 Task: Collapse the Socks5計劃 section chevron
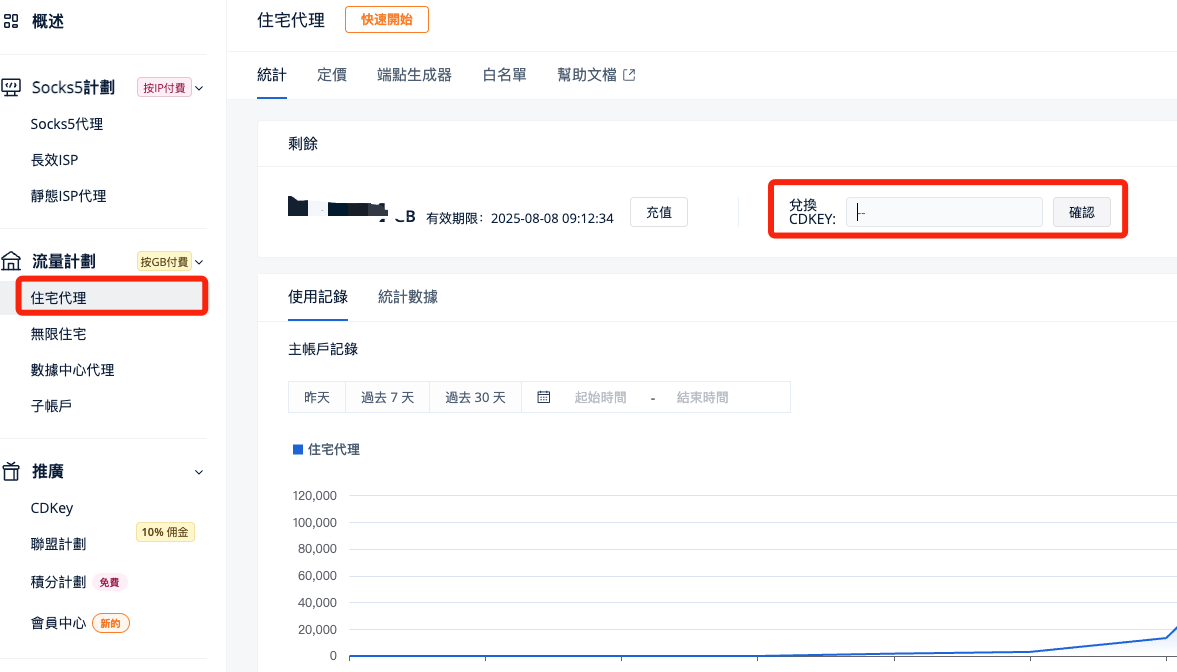point(199,88)
